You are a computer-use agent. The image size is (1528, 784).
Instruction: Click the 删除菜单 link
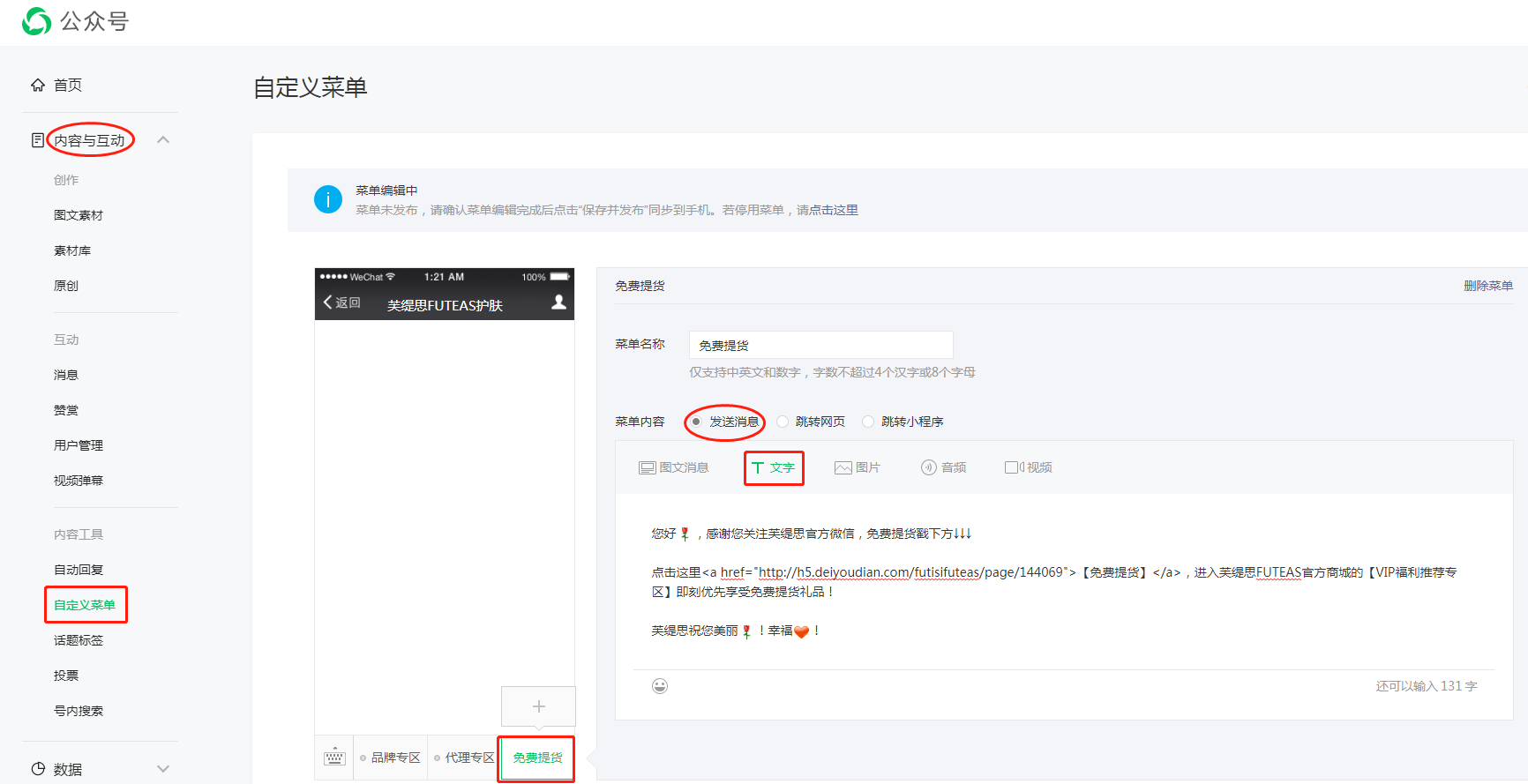[1488, 286]
